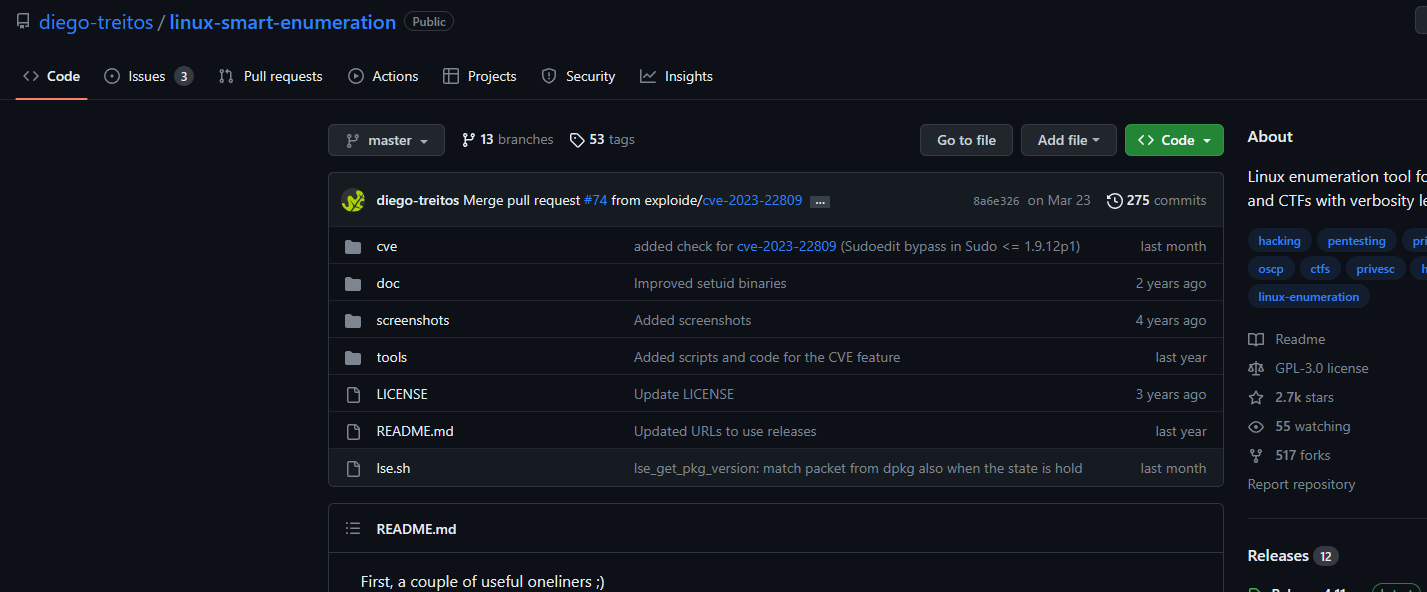This screenshot has width=1427, height=592.
Task: Open the Issues tab
Action: tap(148, 76)
